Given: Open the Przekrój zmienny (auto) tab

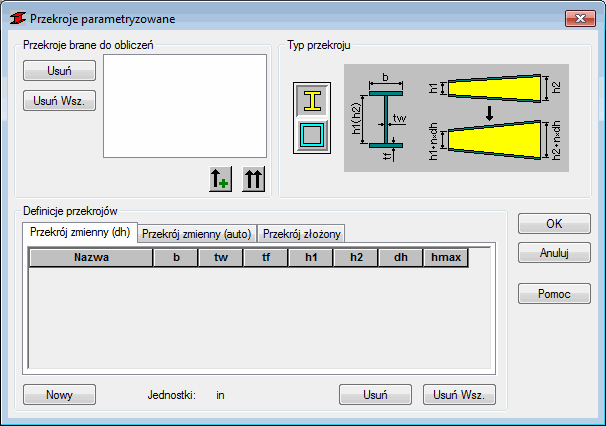Looking at the screenshot, I should [197, 234].
